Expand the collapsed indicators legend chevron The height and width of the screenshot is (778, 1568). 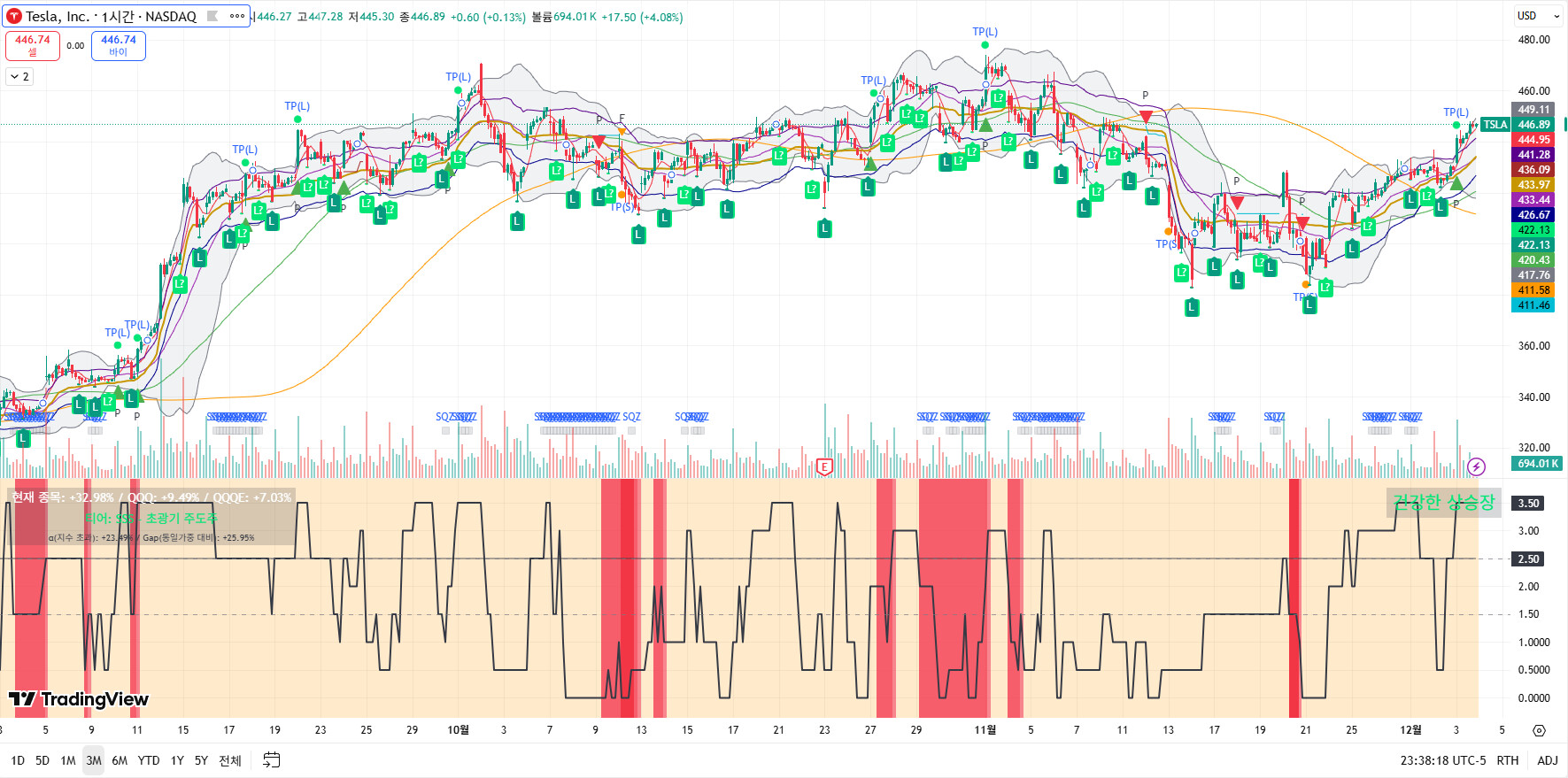pyautogui.click(x=19, y=77)
